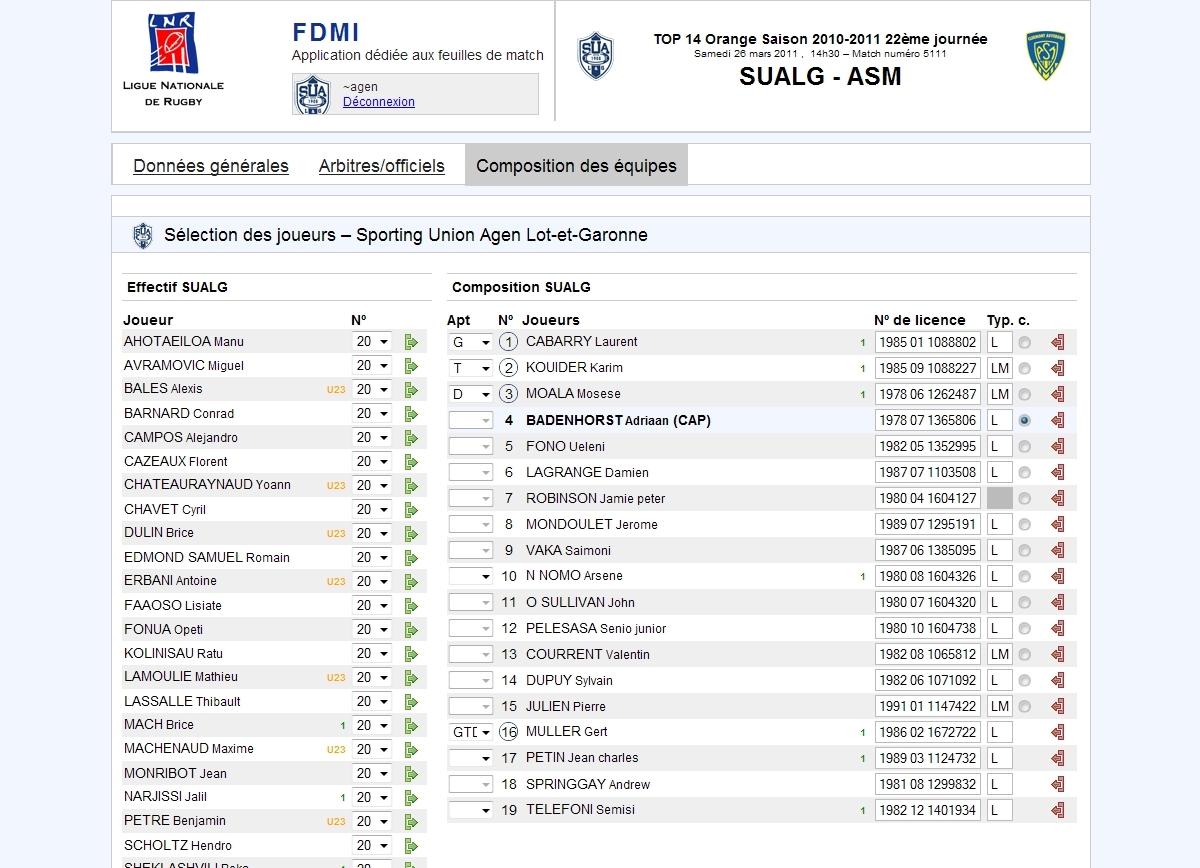
Task: Edit licence number field for MOALA Mosese
Action: pos(927,394)
